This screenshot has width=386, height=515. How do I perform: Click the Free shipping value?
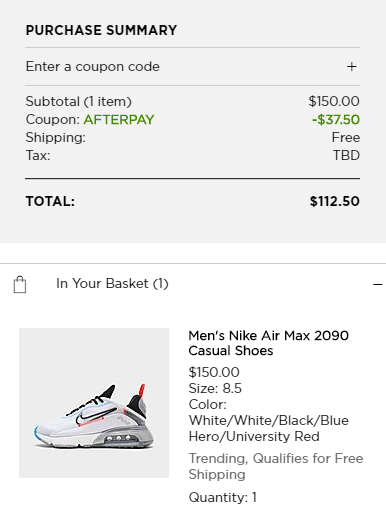[346, 137]
